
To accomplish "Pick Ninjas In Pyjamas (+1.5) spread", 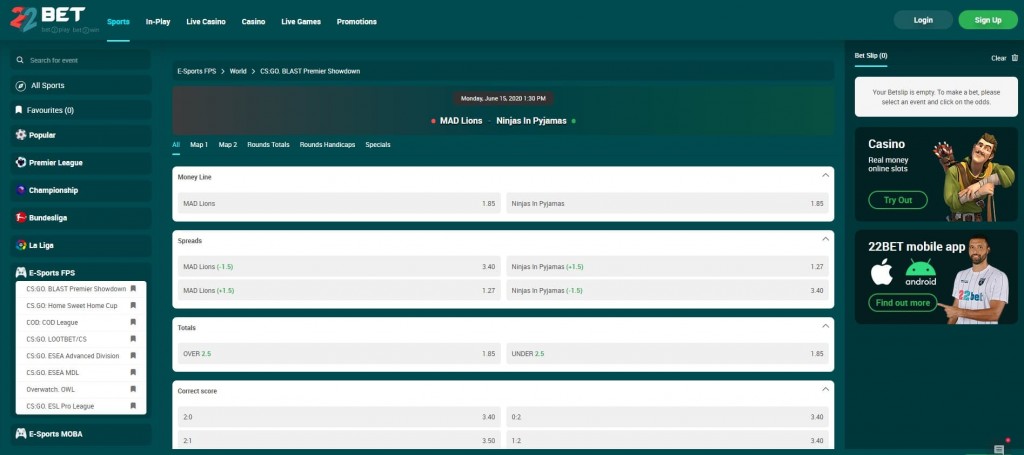I will tap(667, 266).
